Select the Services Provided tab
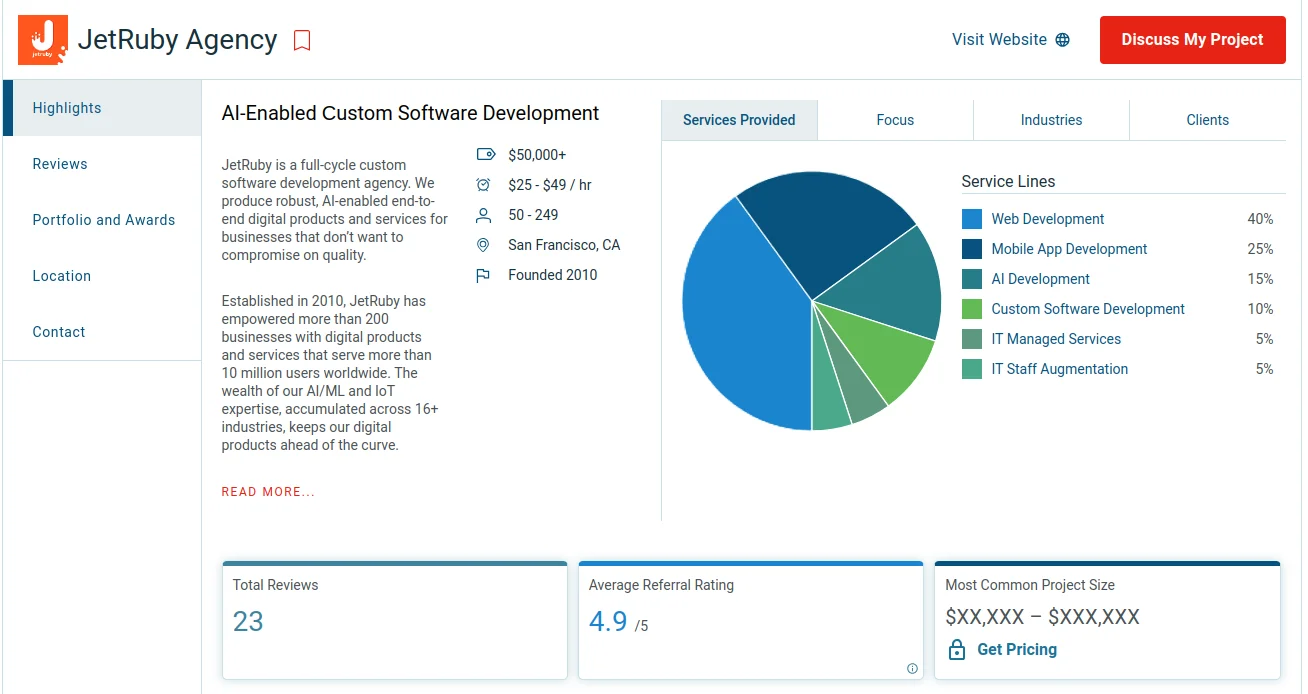1308x694 pixels. pos(739,120)
